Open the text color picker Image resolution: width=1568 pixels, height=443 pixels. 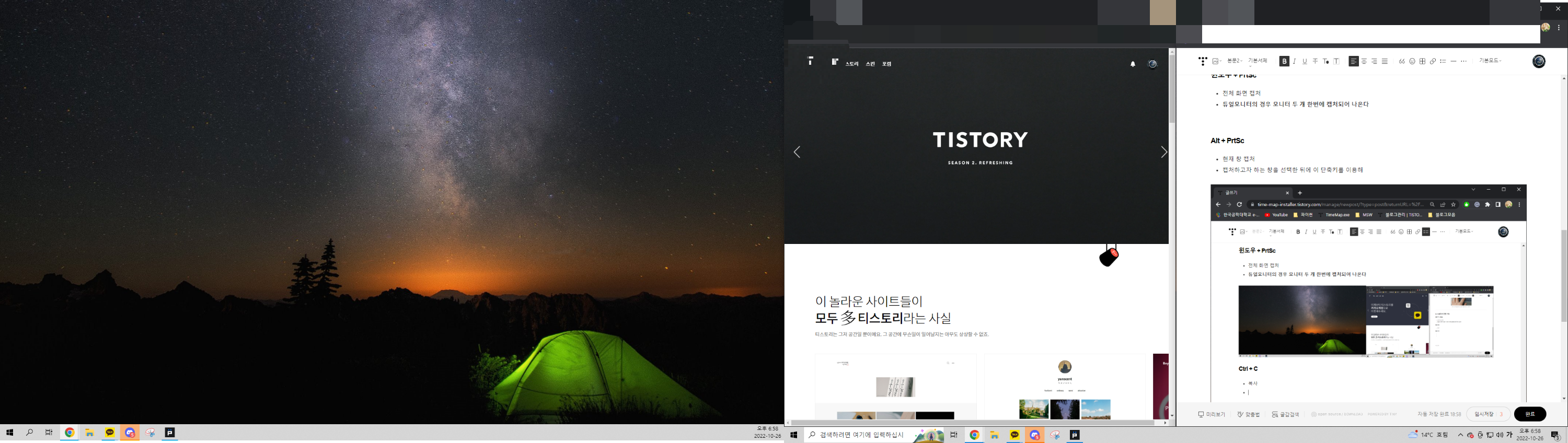[x=1325, y=61]
